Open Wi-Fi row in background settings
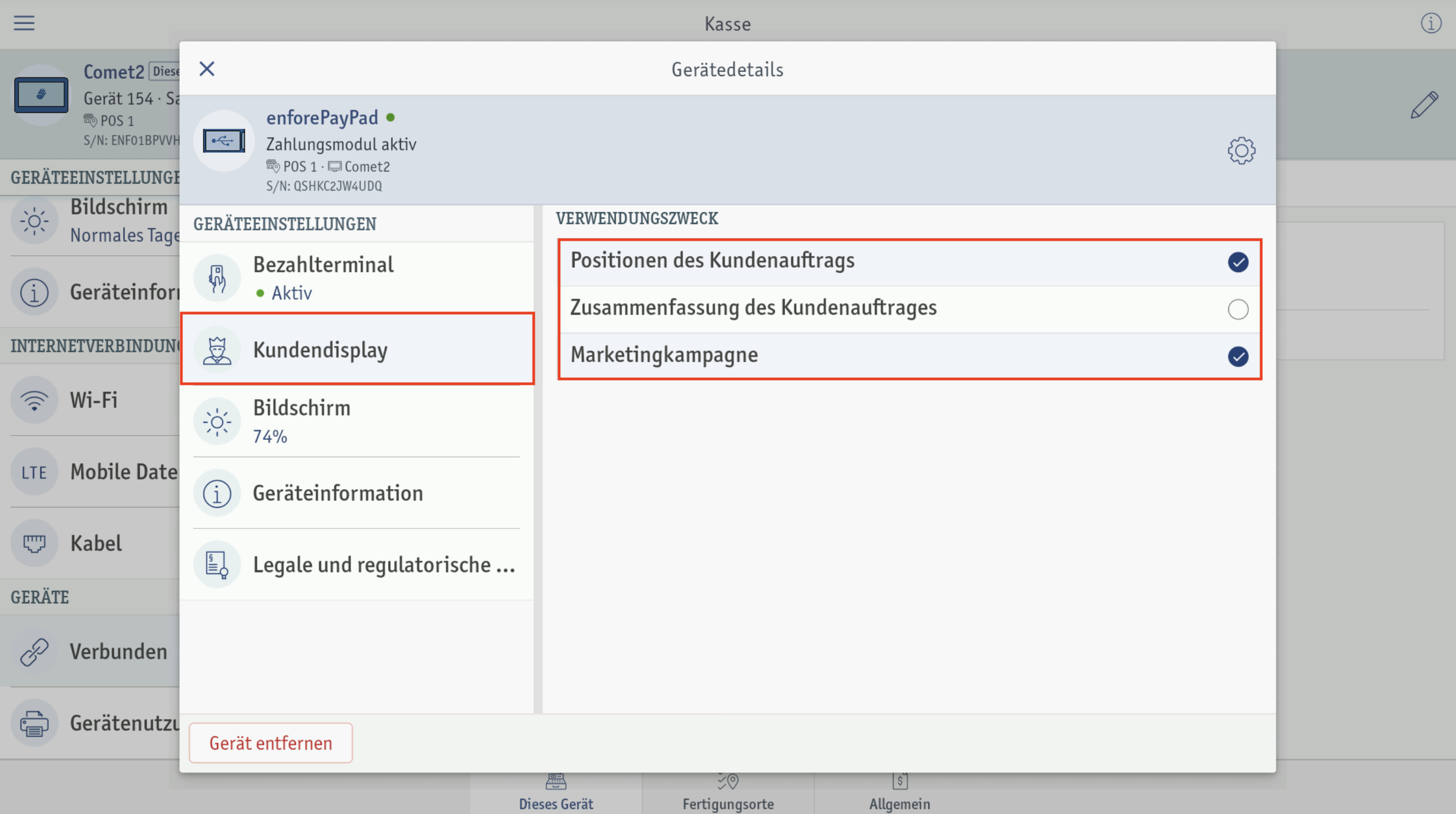 (90, 400)
